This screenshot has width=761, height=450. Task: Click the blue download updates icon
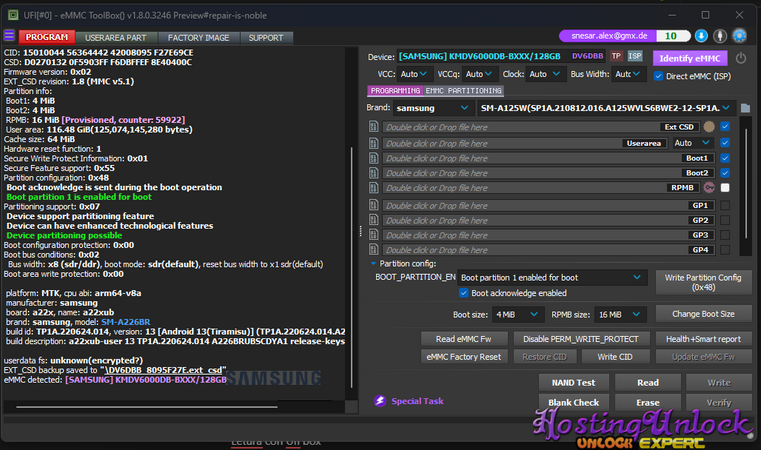point(700,35)
